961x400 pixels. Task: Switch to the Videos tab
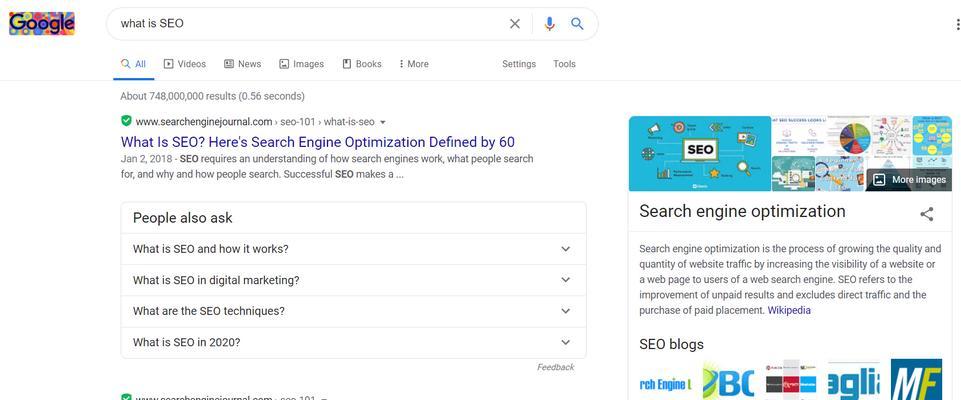click(185, 64)
